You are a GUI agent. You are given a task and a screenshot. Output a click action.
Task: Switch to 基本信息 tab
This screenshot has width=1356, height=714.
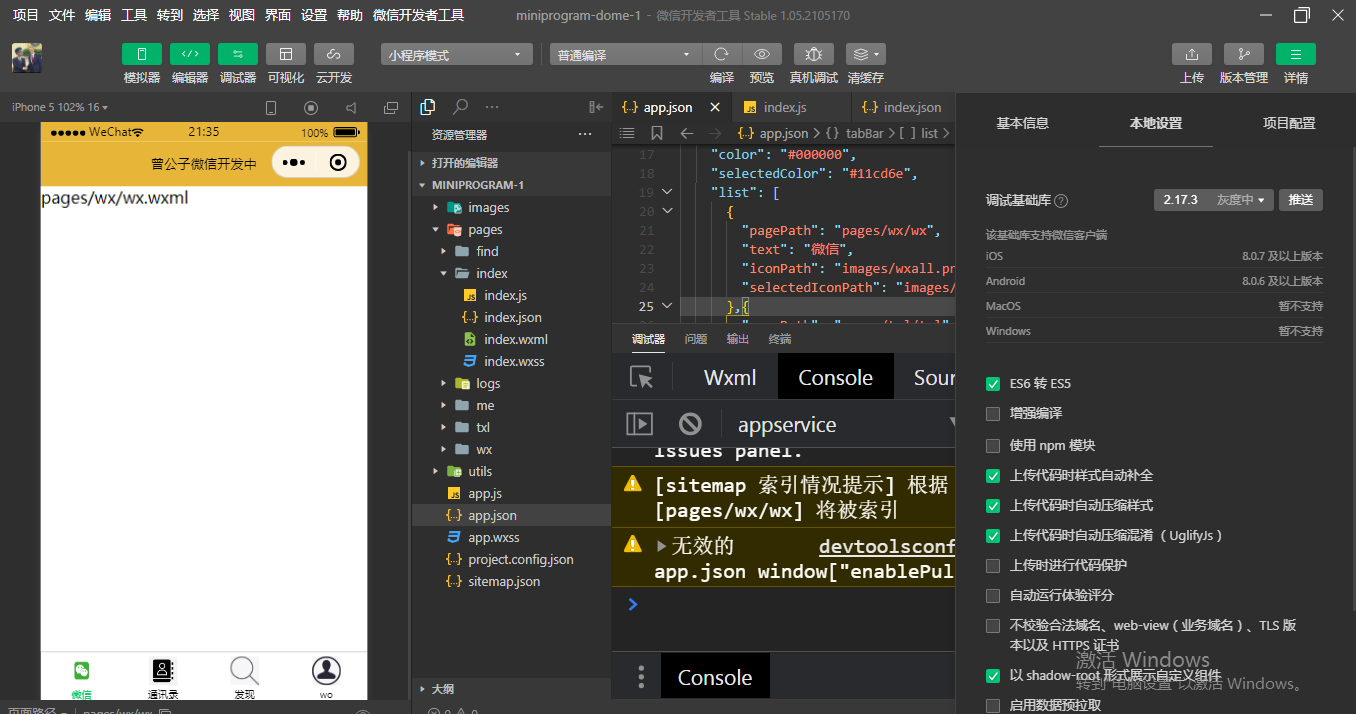tap(1023, 123)
